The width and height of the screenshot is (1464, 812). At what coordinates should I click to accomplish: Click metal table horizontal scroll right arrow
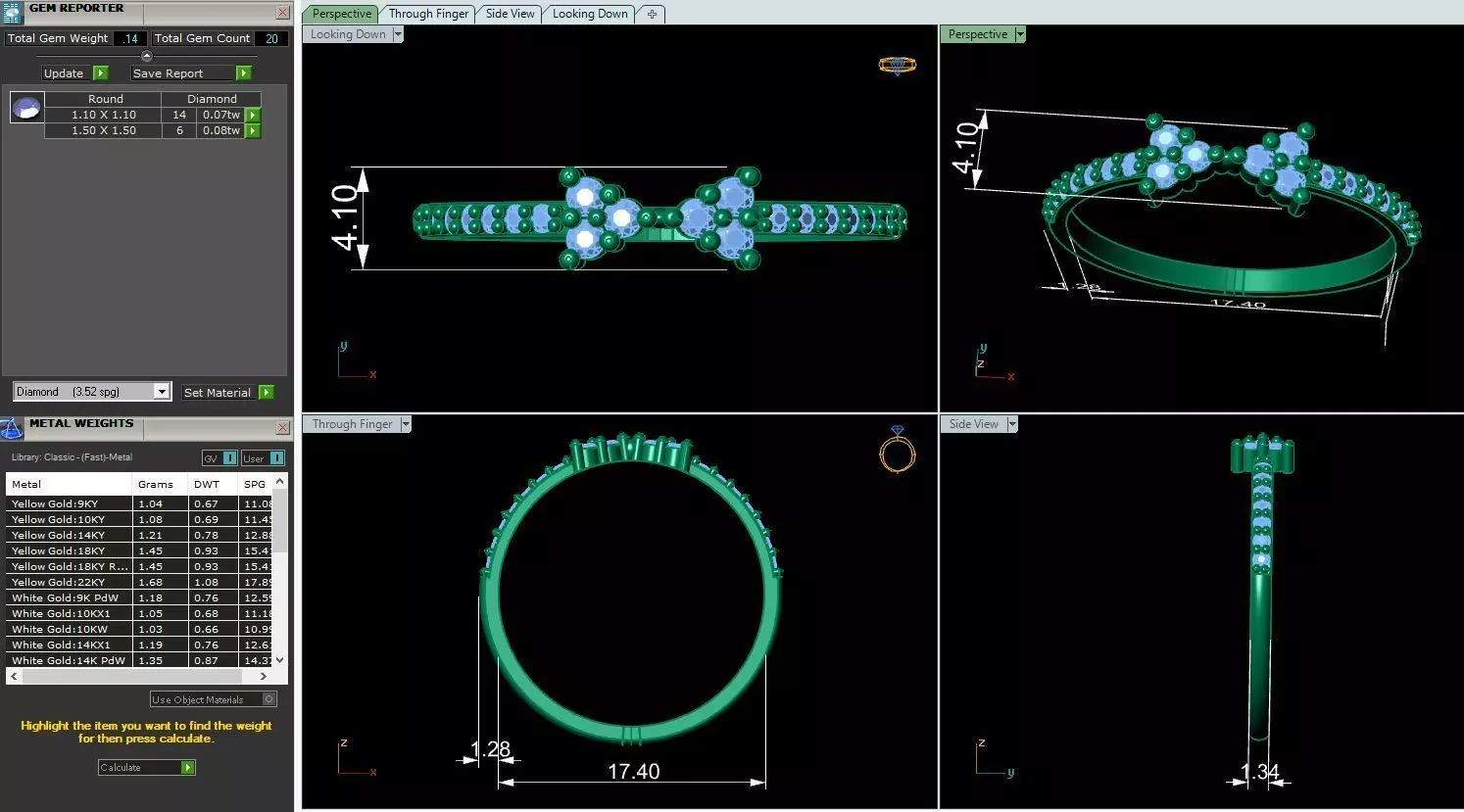tap(263, 676)
